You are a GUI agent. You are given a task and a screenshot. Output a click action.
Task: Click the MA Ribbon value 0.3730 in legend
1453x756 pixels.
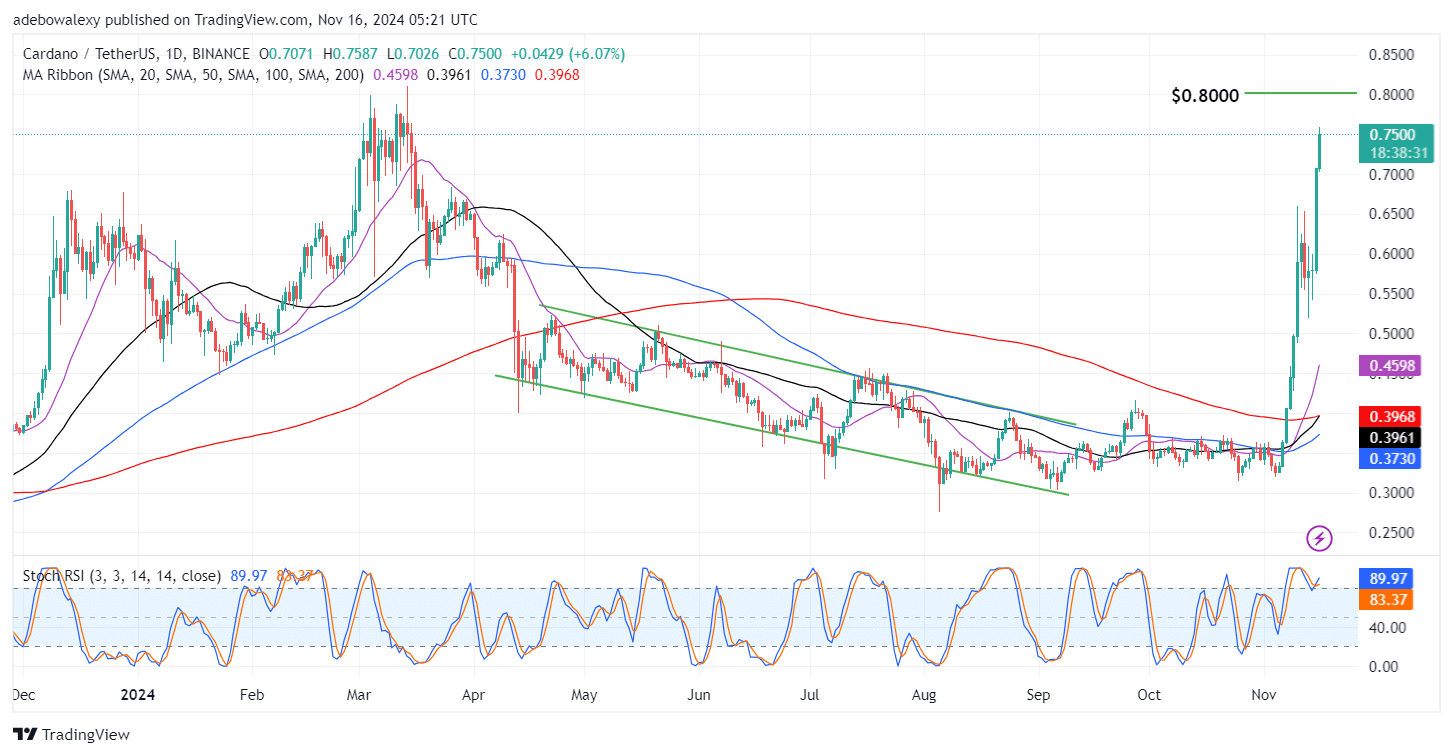coord(503,74)
